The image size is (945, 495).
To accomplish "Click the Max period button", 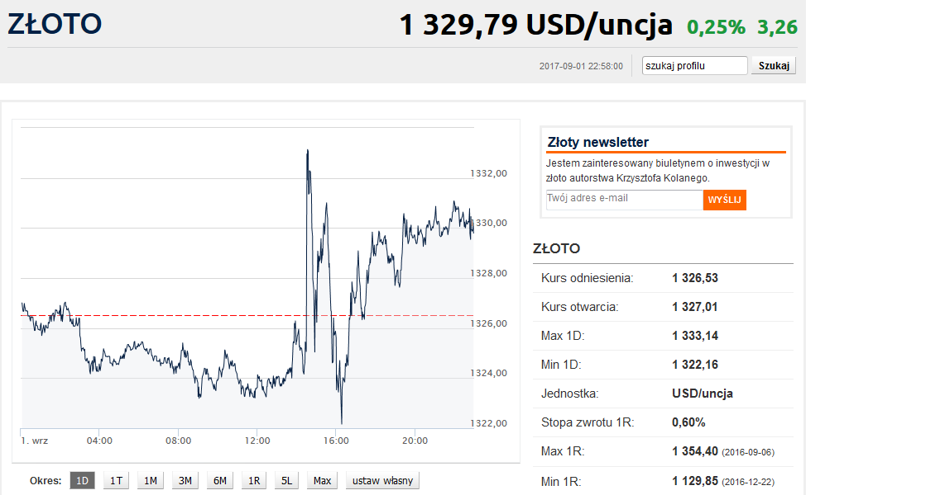I will click(322, 481).
